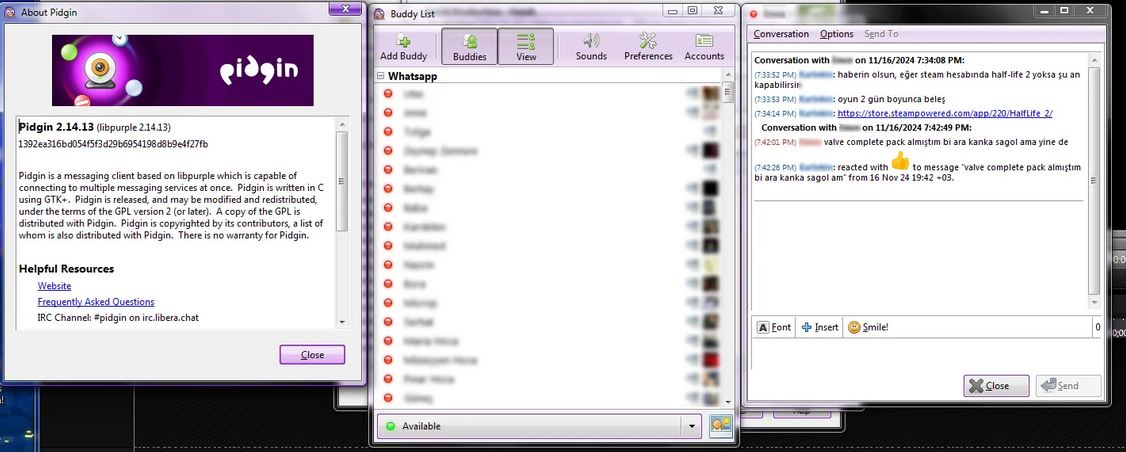Click the red buddy avatar thumbnail

712,360
